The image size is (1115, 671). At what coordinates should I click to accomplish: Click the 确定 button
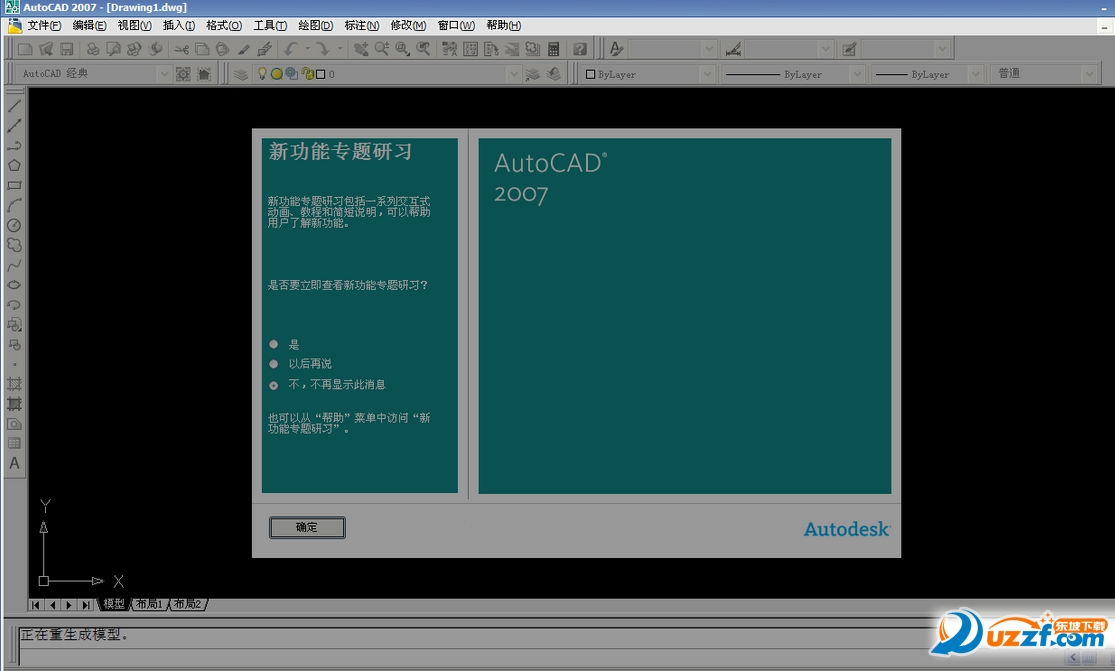(x=307, y=527)
